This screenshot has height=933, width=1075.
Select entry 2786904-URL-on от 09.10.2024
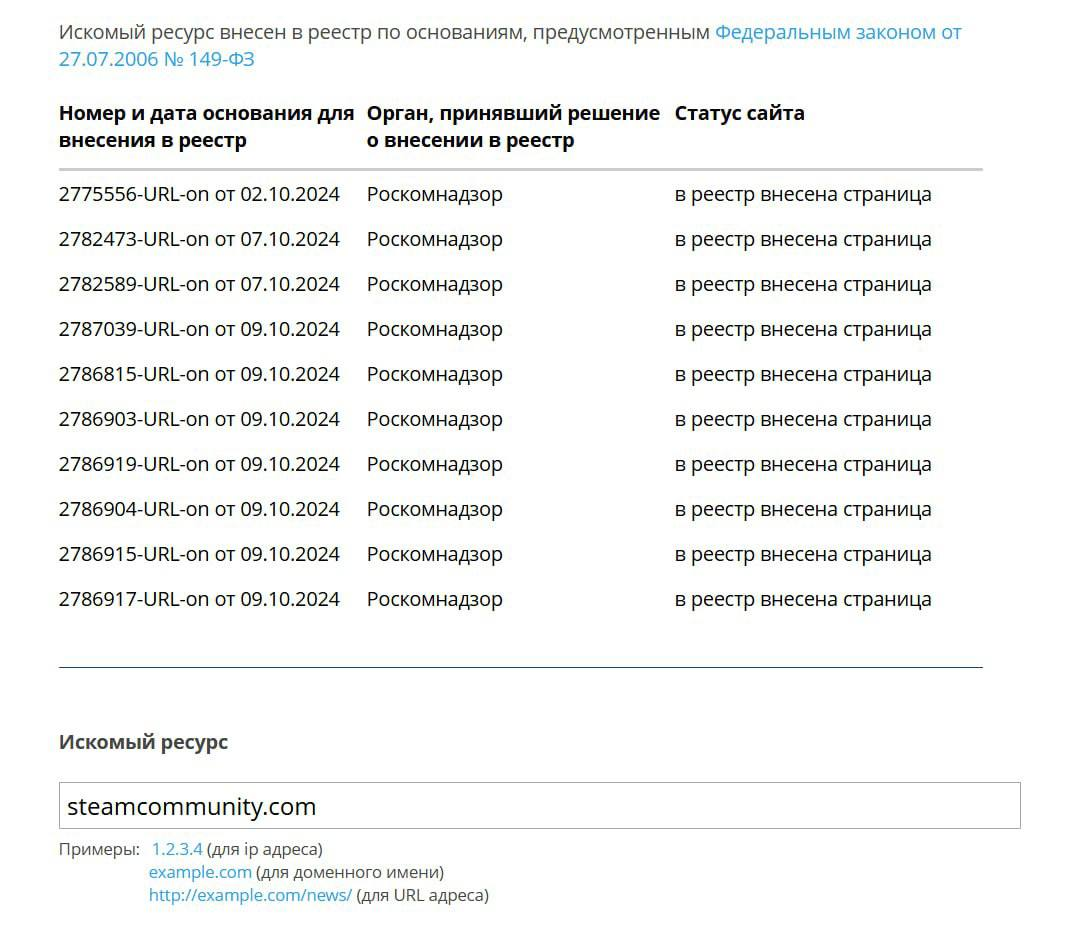tap(199, 509)
